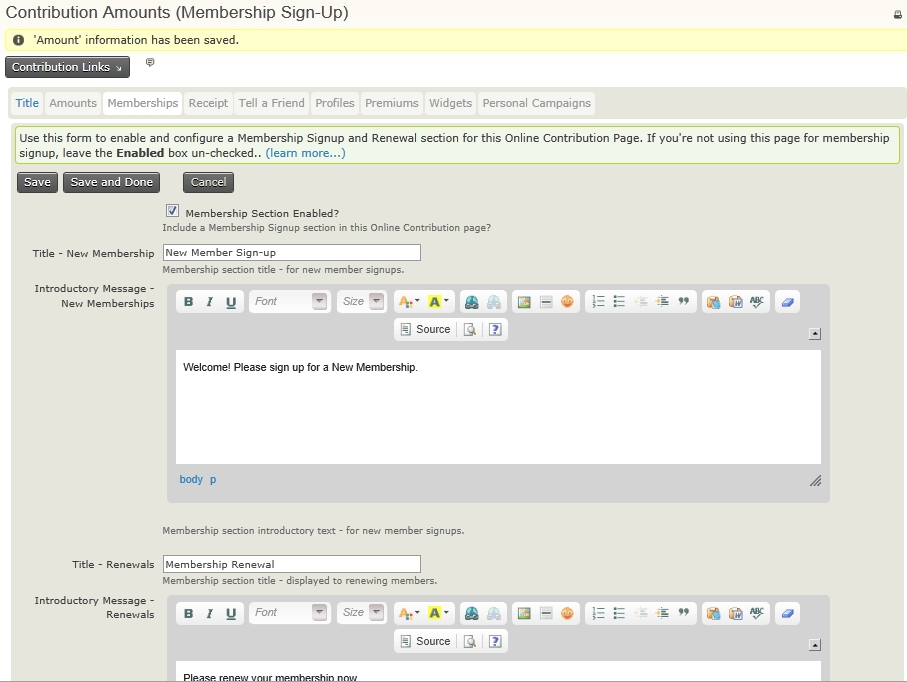This screenshot has width=907, height=682.
Task: Toggle Underline in the Renewals editor
Action: 231,613
